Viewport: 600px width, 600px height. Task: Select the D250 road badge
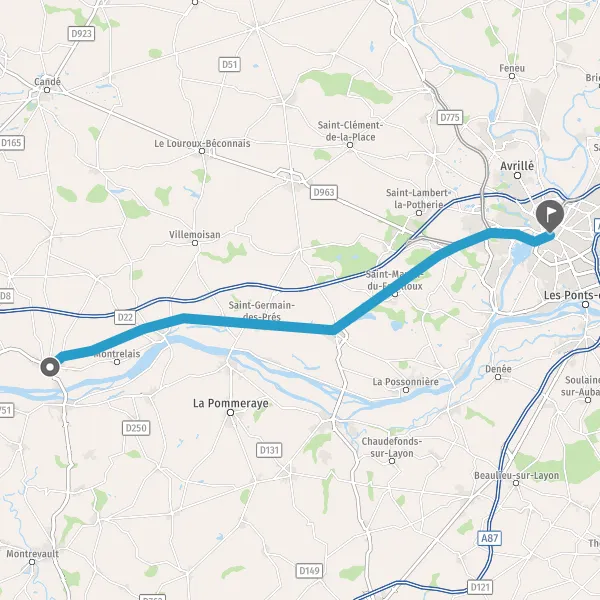[x=136, y=428]
